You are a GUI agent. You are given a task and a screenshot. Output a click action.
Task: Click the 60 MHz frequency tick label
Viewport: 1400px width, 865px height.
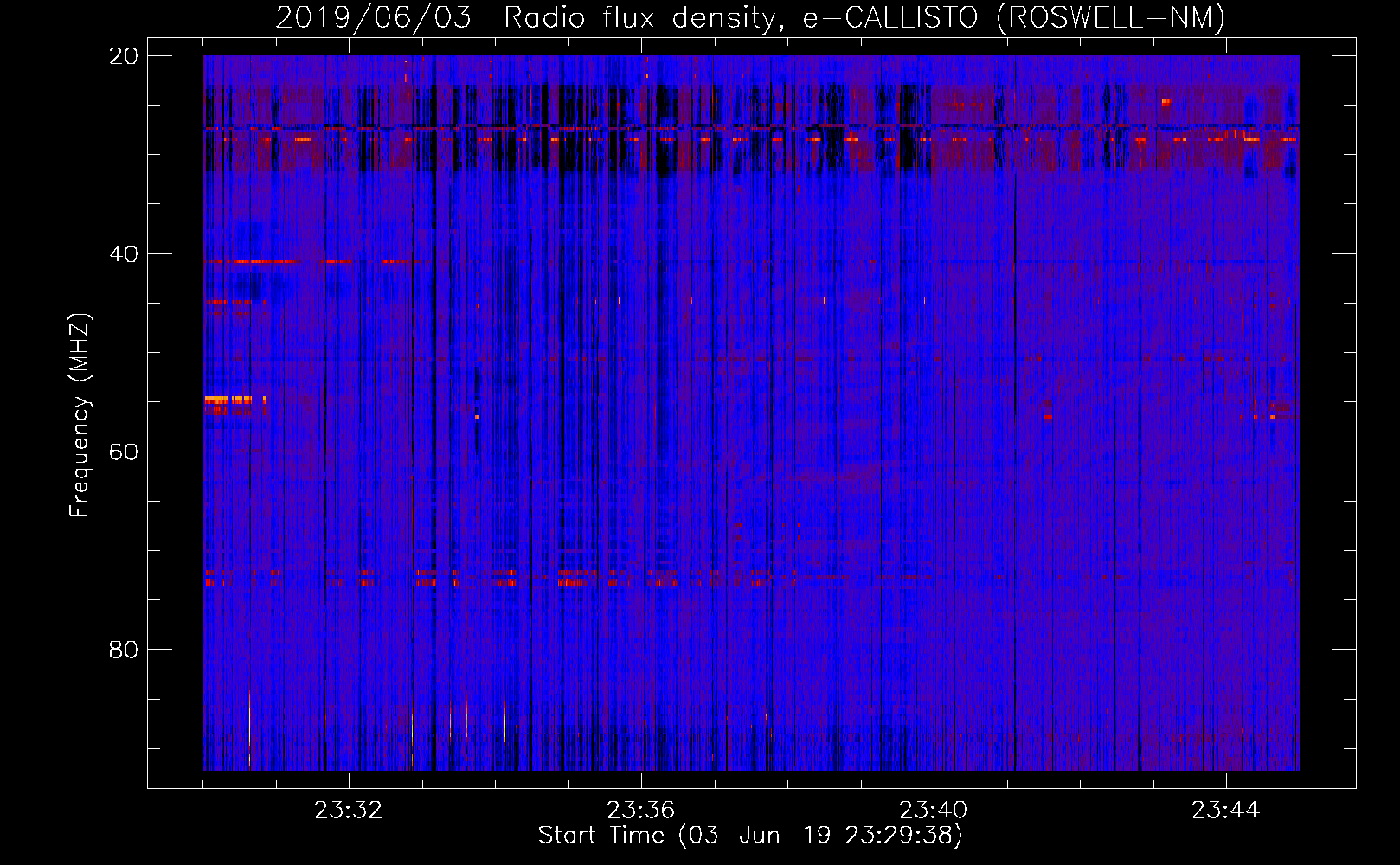[x=123, y=452]
